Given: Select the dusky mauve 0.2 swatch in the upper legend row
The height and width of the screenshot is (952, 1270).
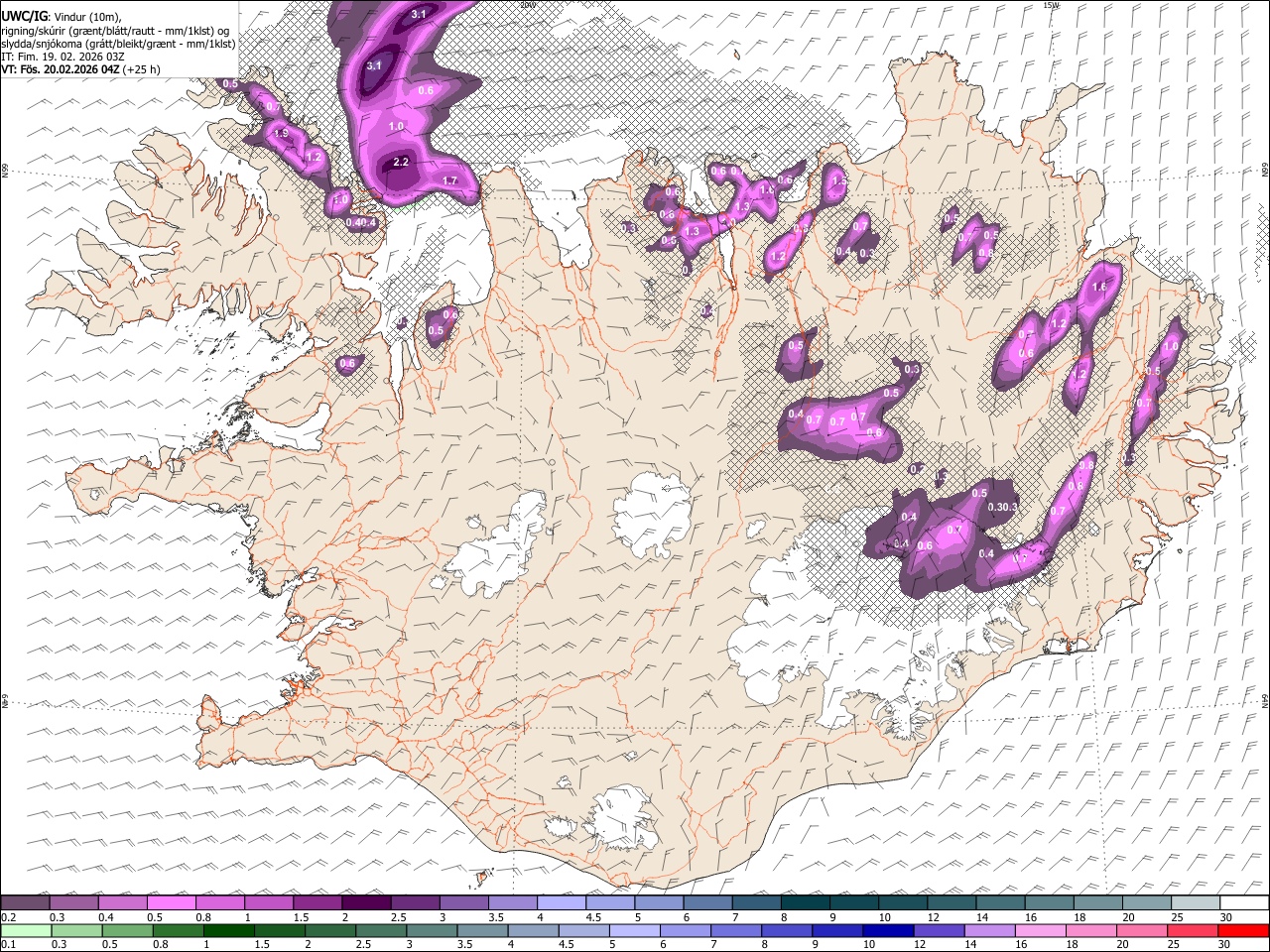Looking at the screenshot, I should pyautogui.click(x=26, y=903).
